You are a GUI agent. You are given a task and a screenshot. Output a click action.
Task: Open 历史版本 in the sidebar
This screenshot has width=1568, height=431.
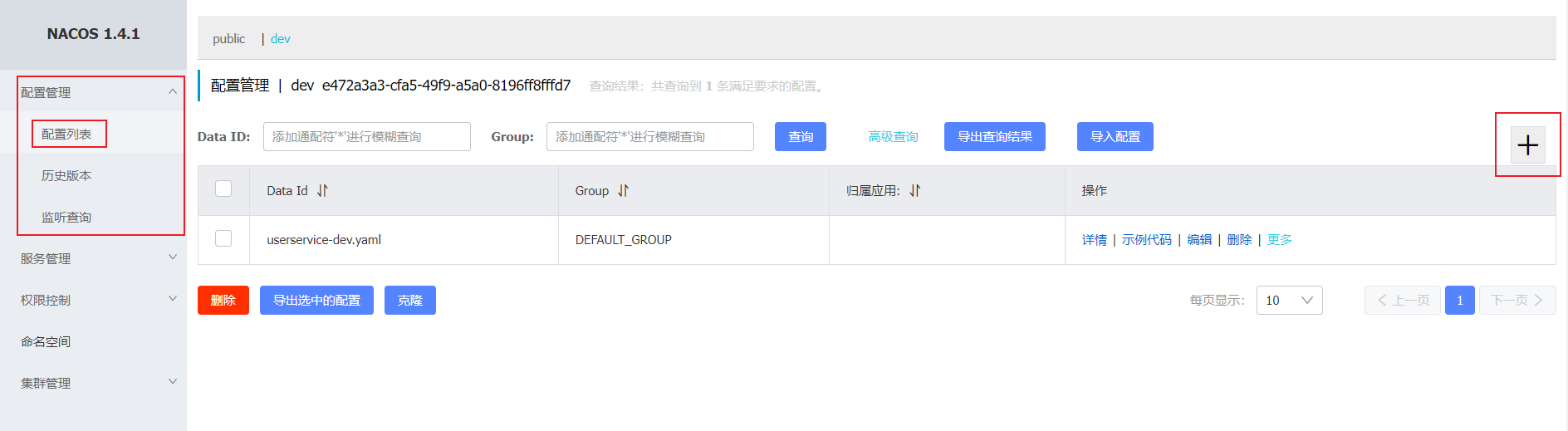66,175
